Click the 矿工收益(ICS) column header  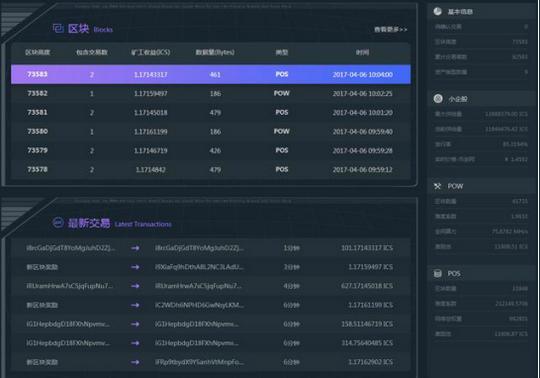(x=150, y=52)
